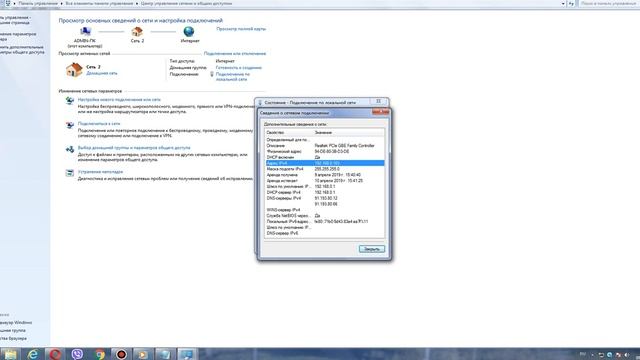Click the Закрыть button in details dialog
The height and width of the screenshot is (360, 640).
click(372, 249)
